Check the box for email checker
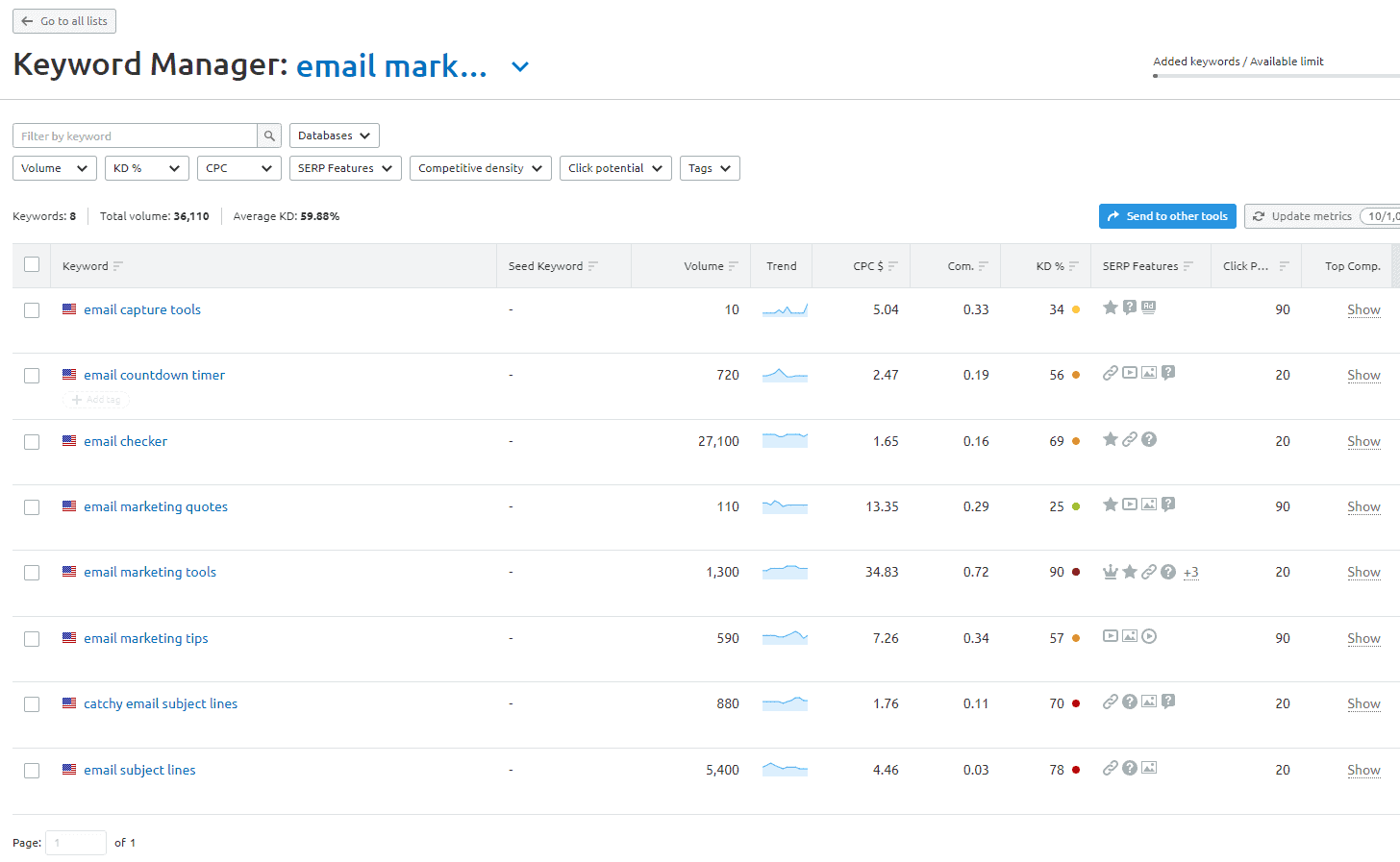 tap(32, 442)
